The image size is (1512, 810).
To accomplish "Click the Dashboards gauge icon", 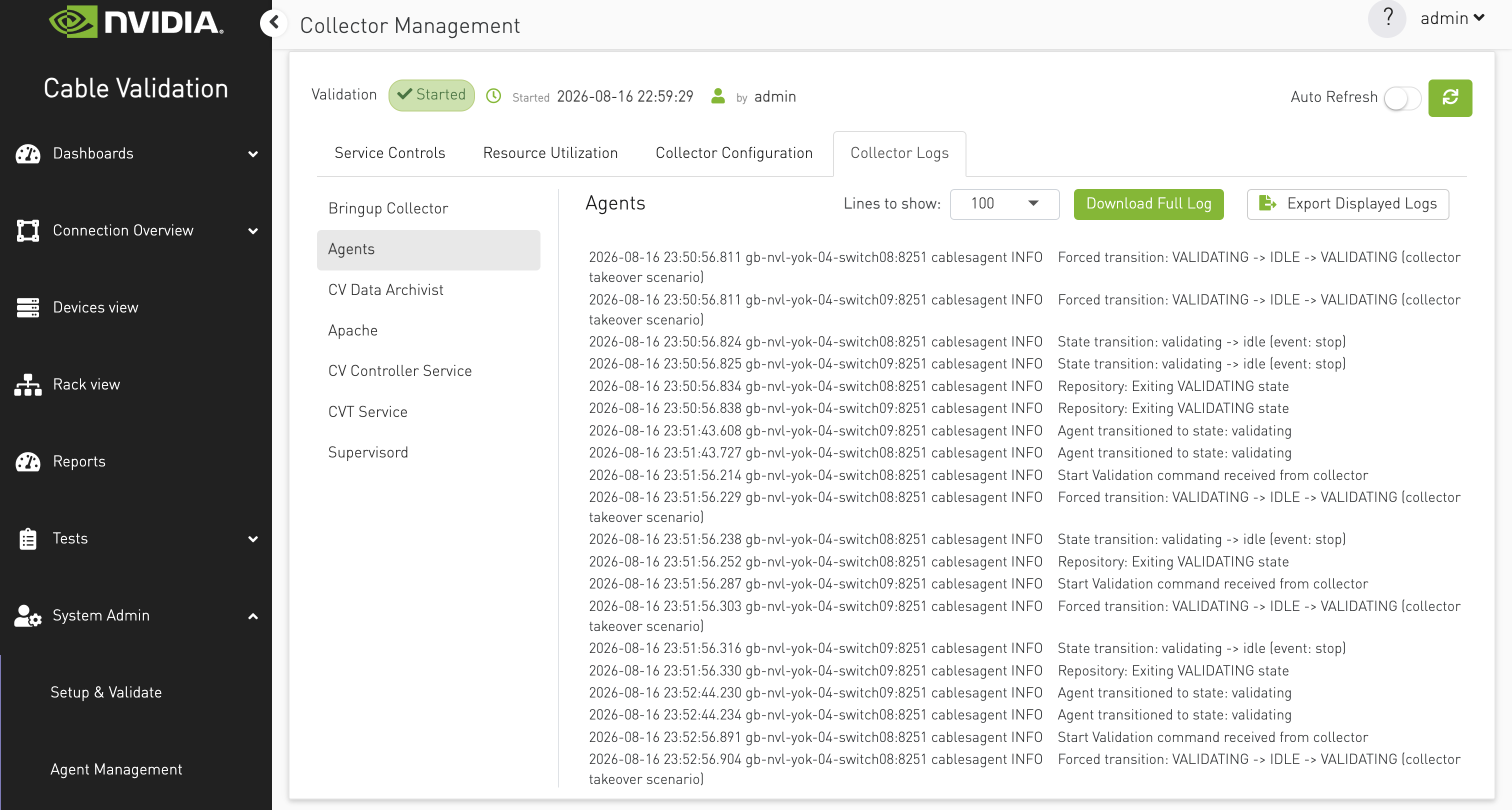I will pyautogui.click(x=27, y=154).
